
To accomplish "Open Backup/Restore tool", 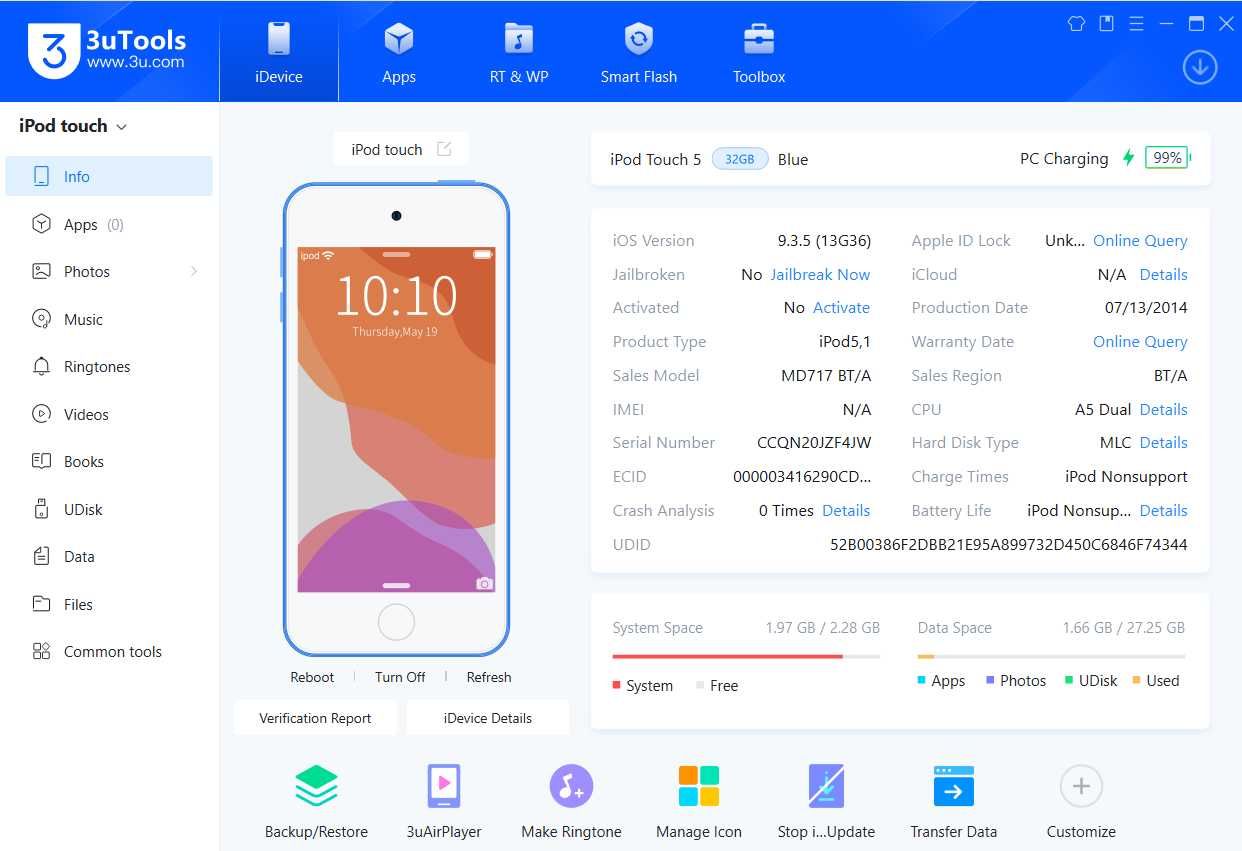I will (x=316, y=800).
